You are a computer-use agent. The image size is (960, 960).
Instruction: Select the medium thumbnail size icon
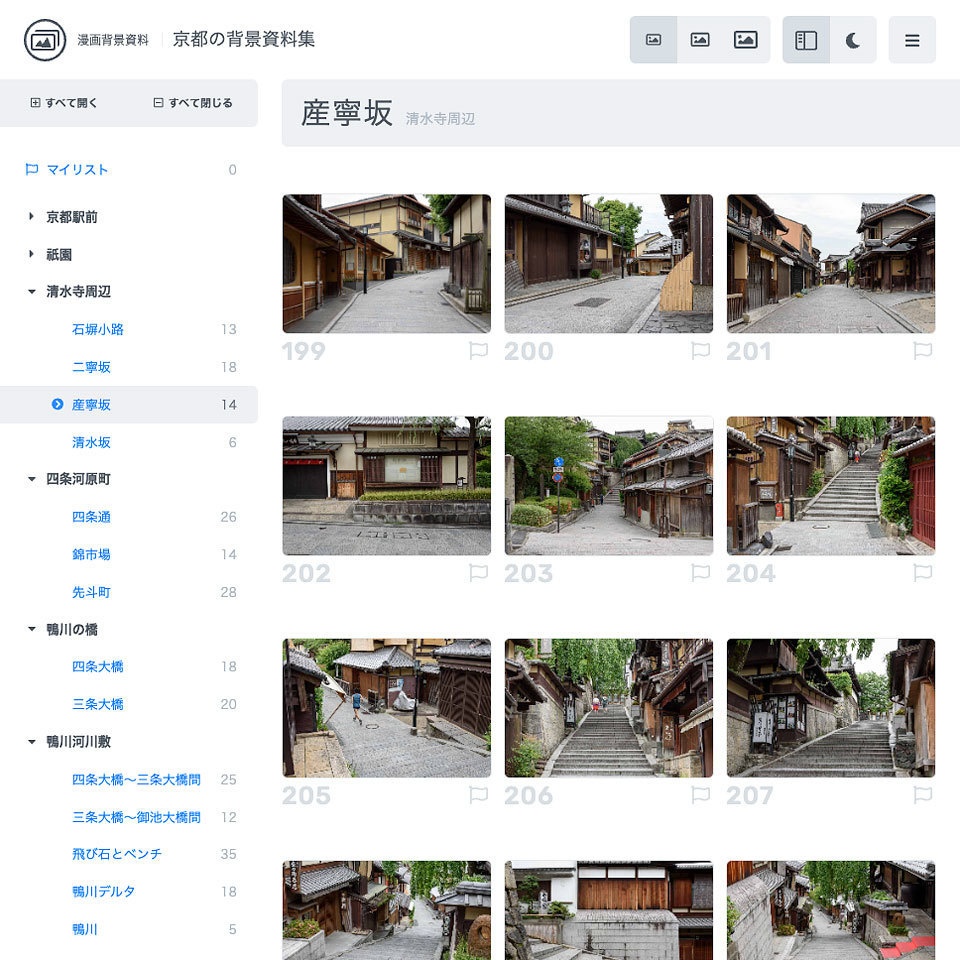[700, 39]
